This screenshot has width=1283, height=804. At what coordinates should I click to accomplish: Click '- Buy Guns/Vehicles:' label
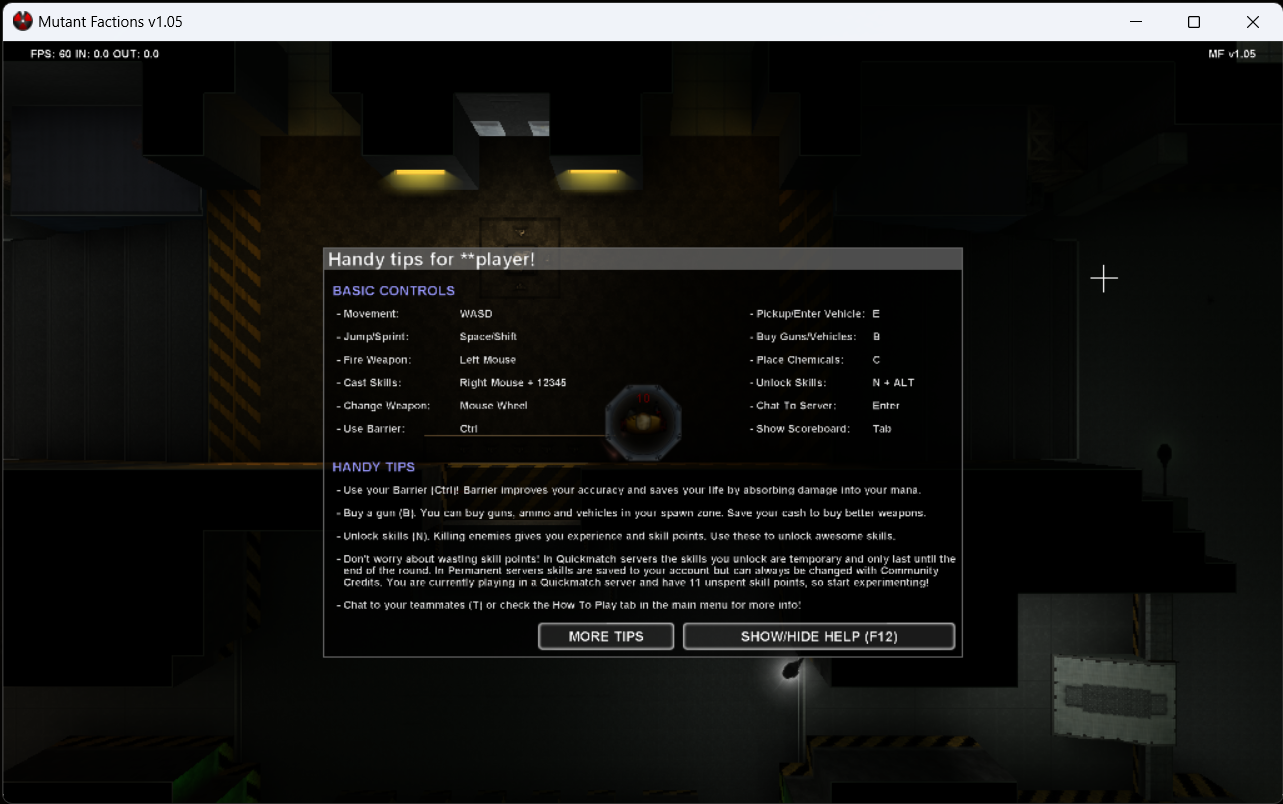801,337
